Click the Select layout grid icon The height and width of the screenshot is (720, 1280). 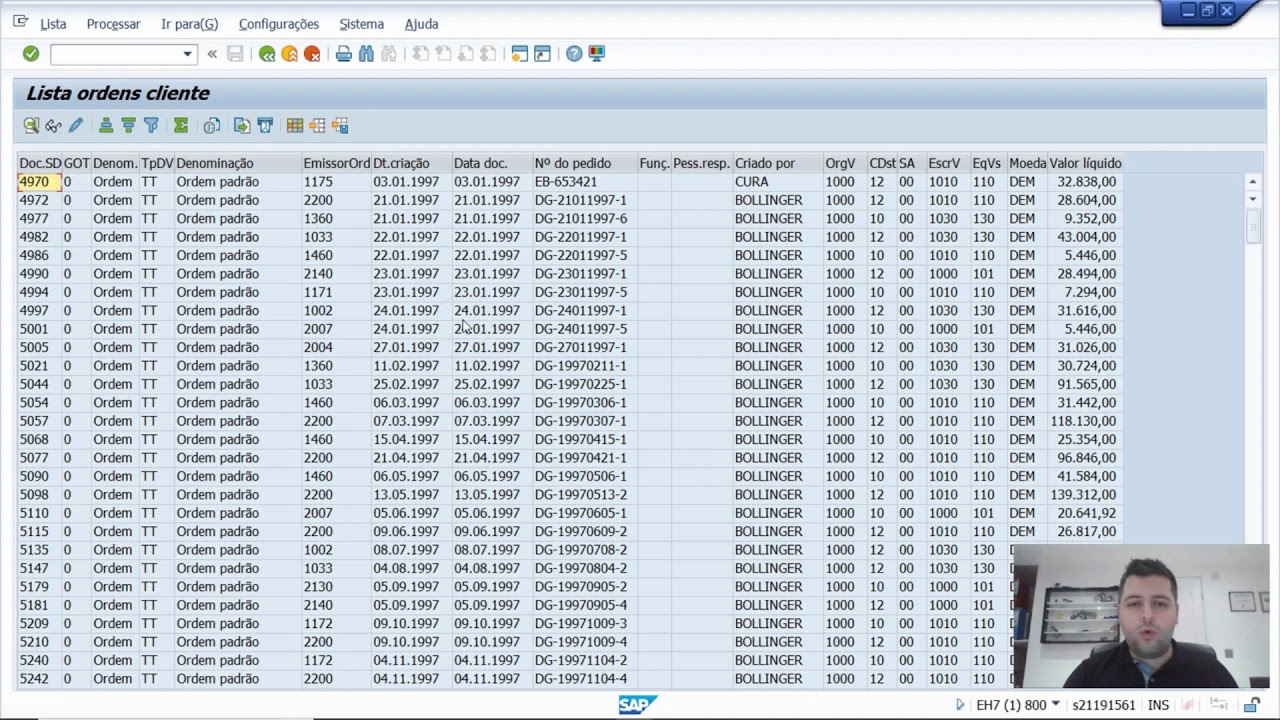[x=294, y=125]
